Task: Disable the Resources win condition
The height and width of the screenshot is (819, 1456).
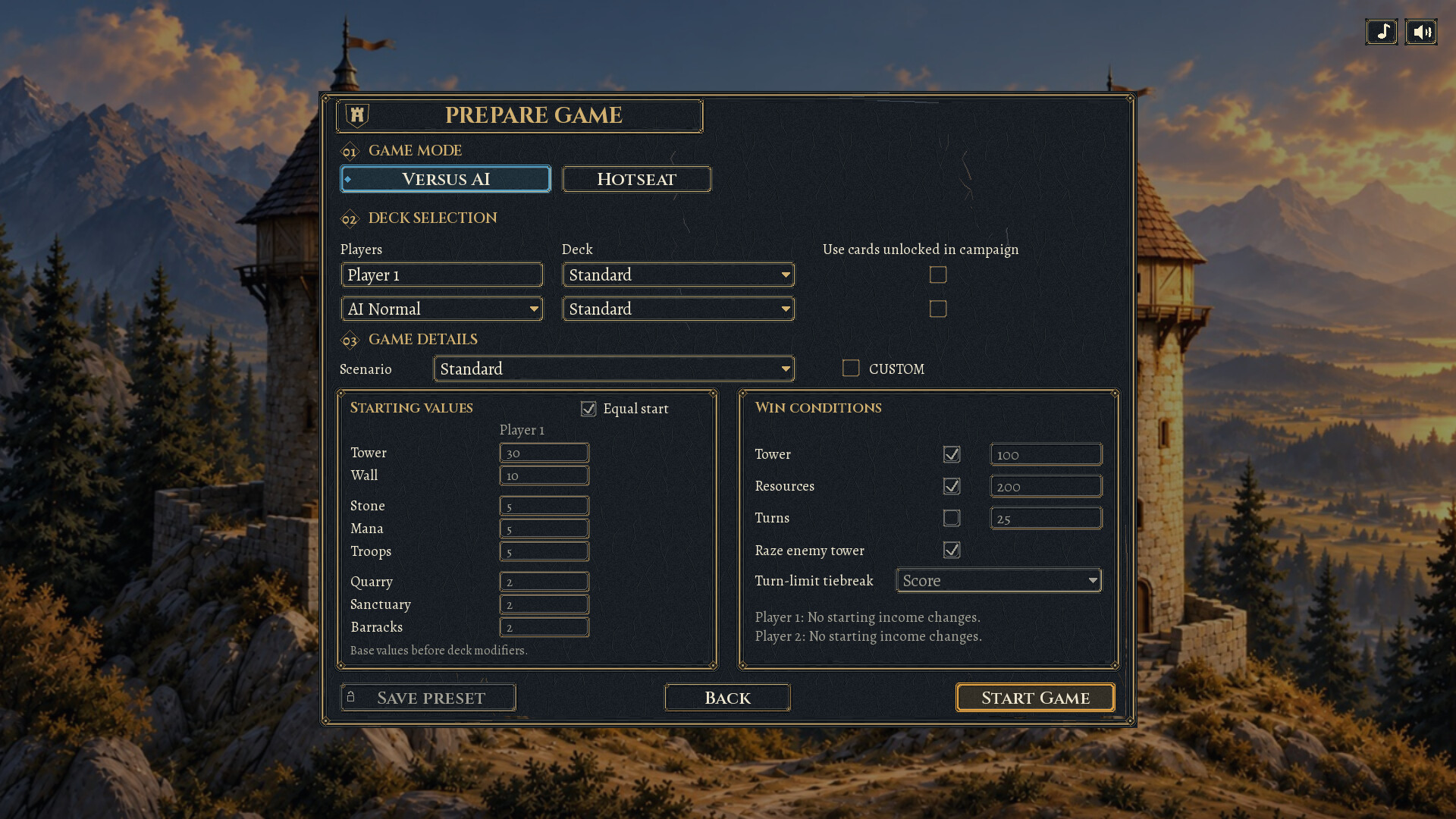Action: [x=952, y=486]
